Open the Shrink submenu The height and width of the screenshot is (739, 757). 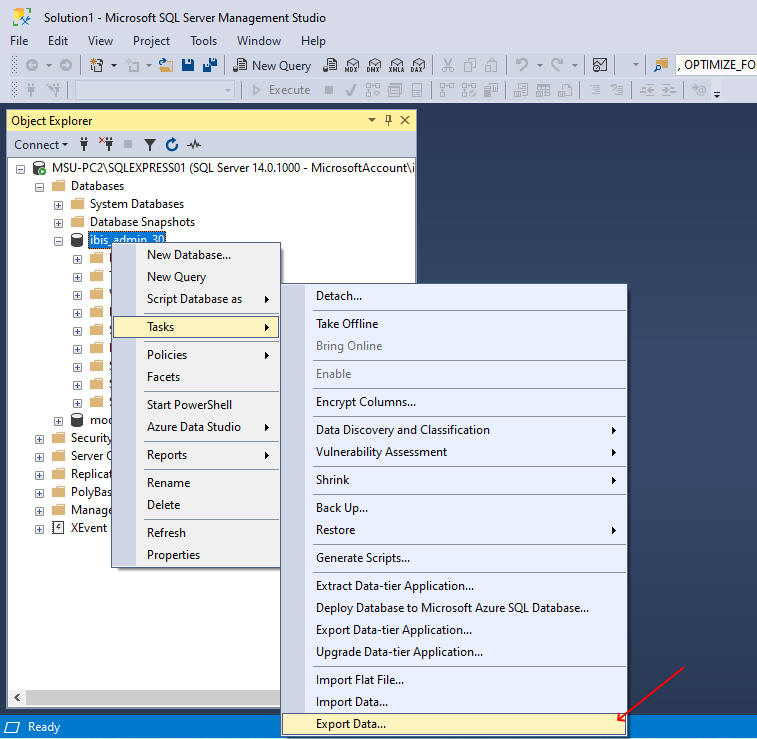(454, 480)
